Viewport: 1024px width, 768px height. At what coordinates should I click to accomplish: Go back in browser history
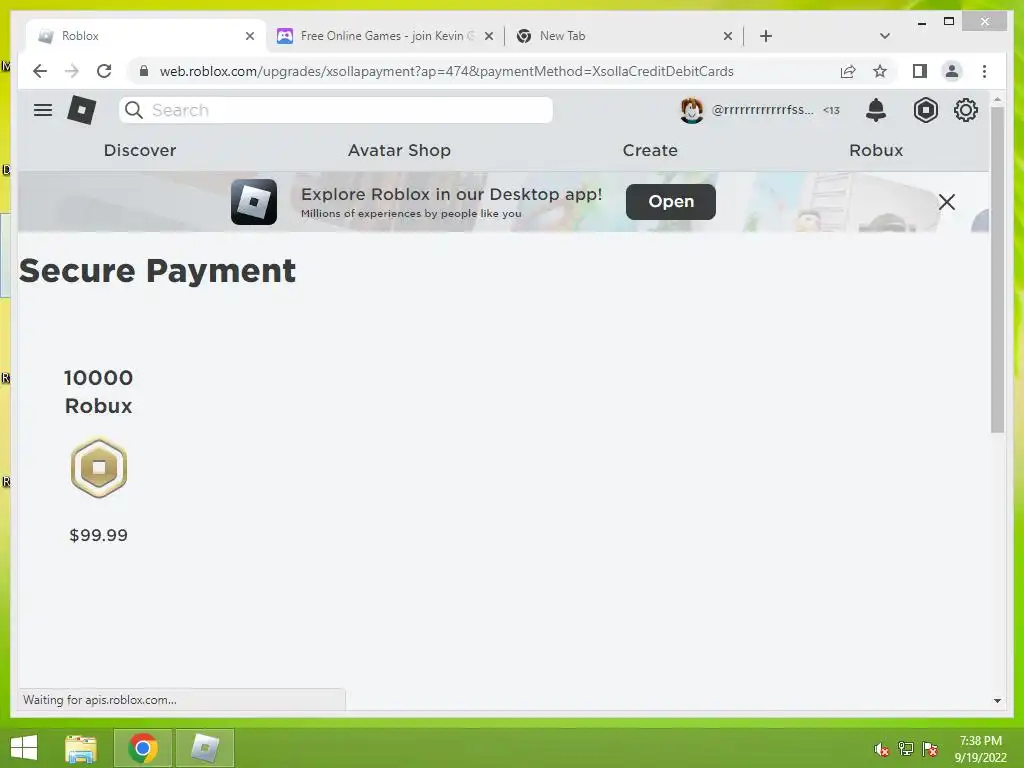pos(40,71)
